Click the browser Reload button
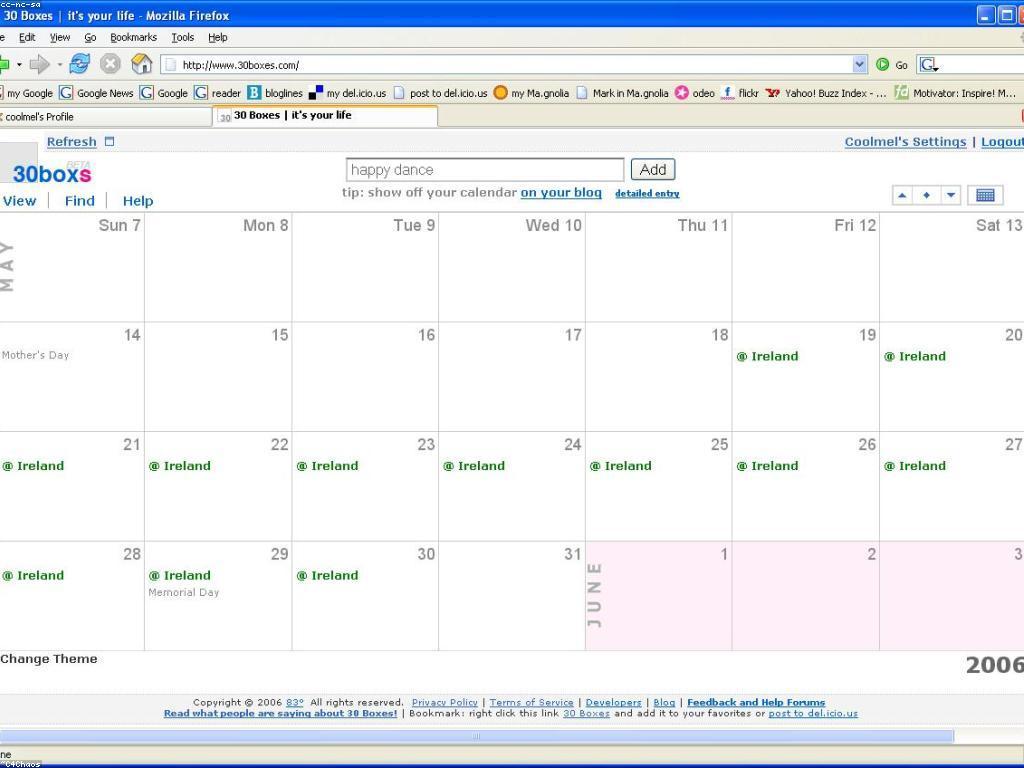The height and width of the screenshot is (768, 1024). point(80,64)
